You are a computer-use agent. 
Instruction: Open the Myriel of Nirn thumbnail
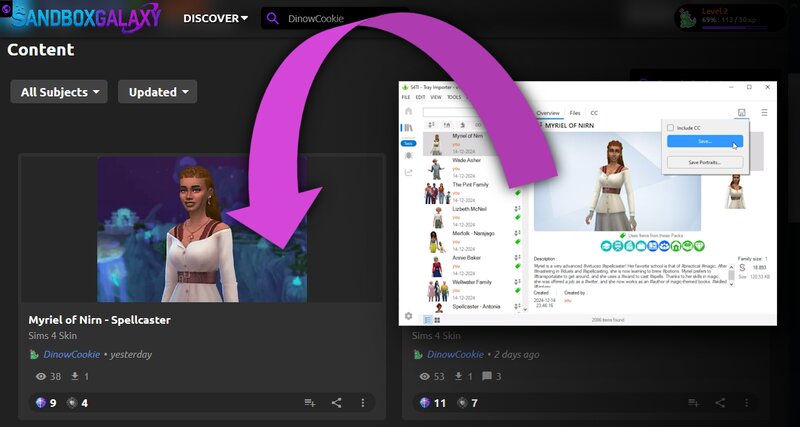click(202, 229)
